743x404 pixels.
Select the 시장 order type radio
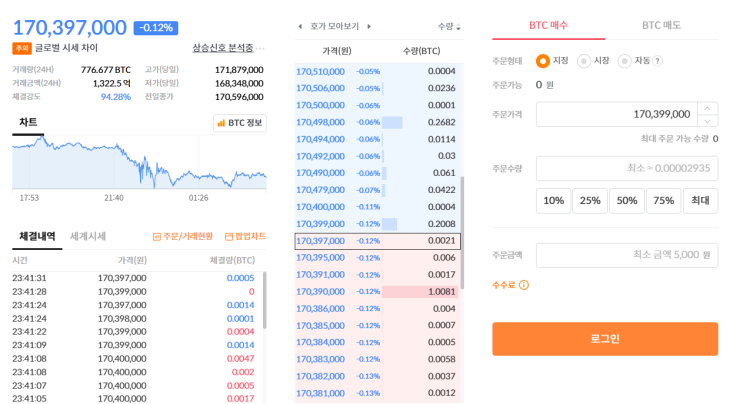584,61
